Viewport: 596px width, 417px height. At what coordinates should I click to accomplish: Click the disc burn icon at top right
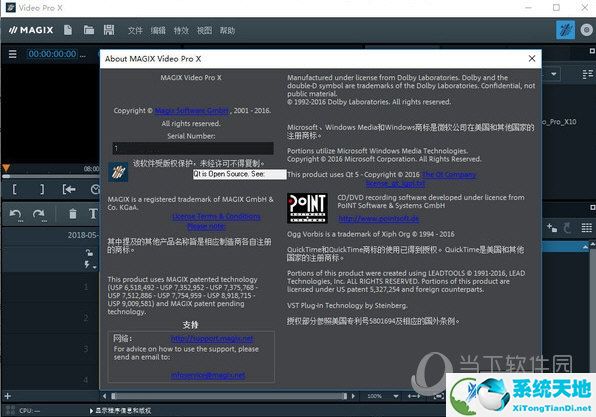(x=586, y=30)
